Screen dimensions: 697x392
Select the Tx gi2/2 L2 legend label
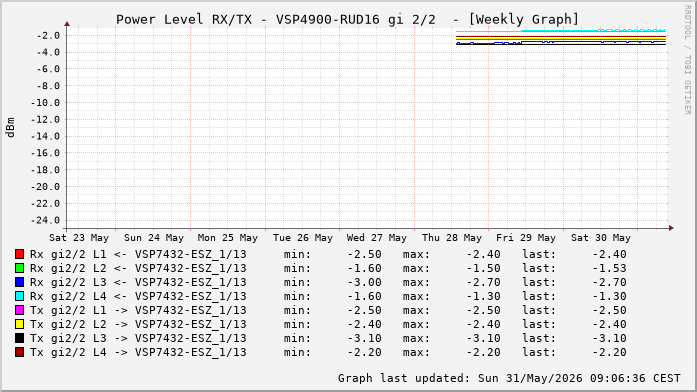pyautogui.click(x=138, y=324)
